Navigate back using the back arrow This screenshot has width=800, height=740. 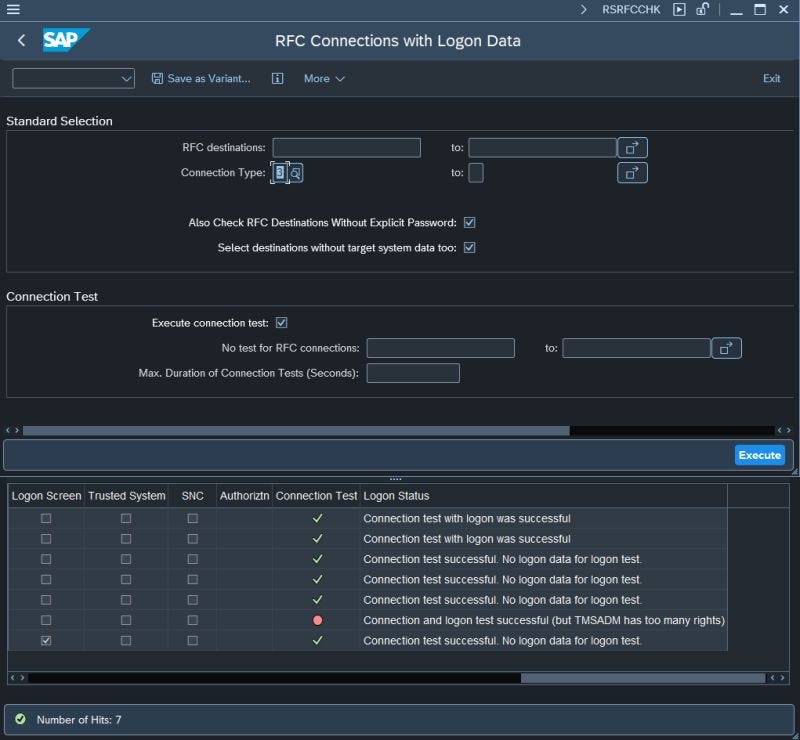[22, 41]
